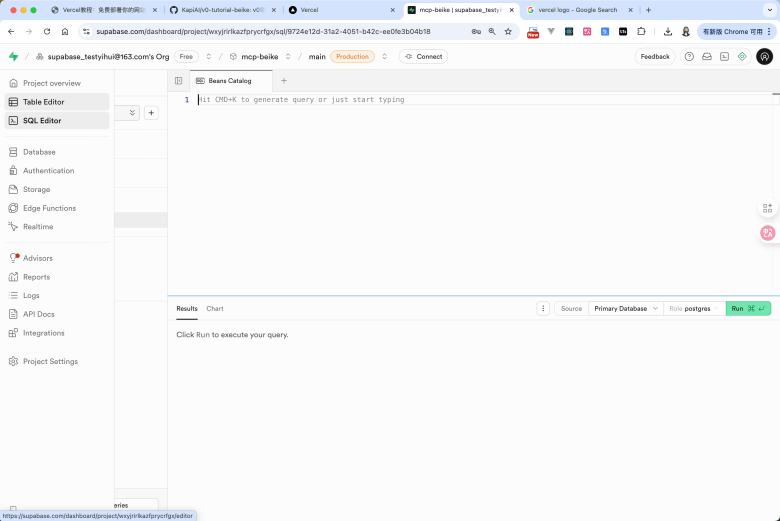Click the Supabase logo icon

13,57
